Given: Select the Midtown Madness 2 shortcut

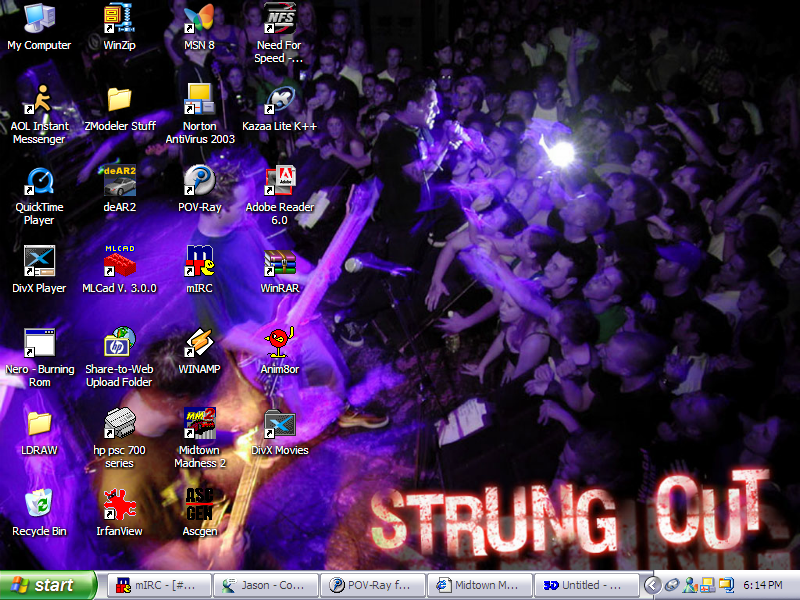Looking at the screenshot, I should [199, 424].
